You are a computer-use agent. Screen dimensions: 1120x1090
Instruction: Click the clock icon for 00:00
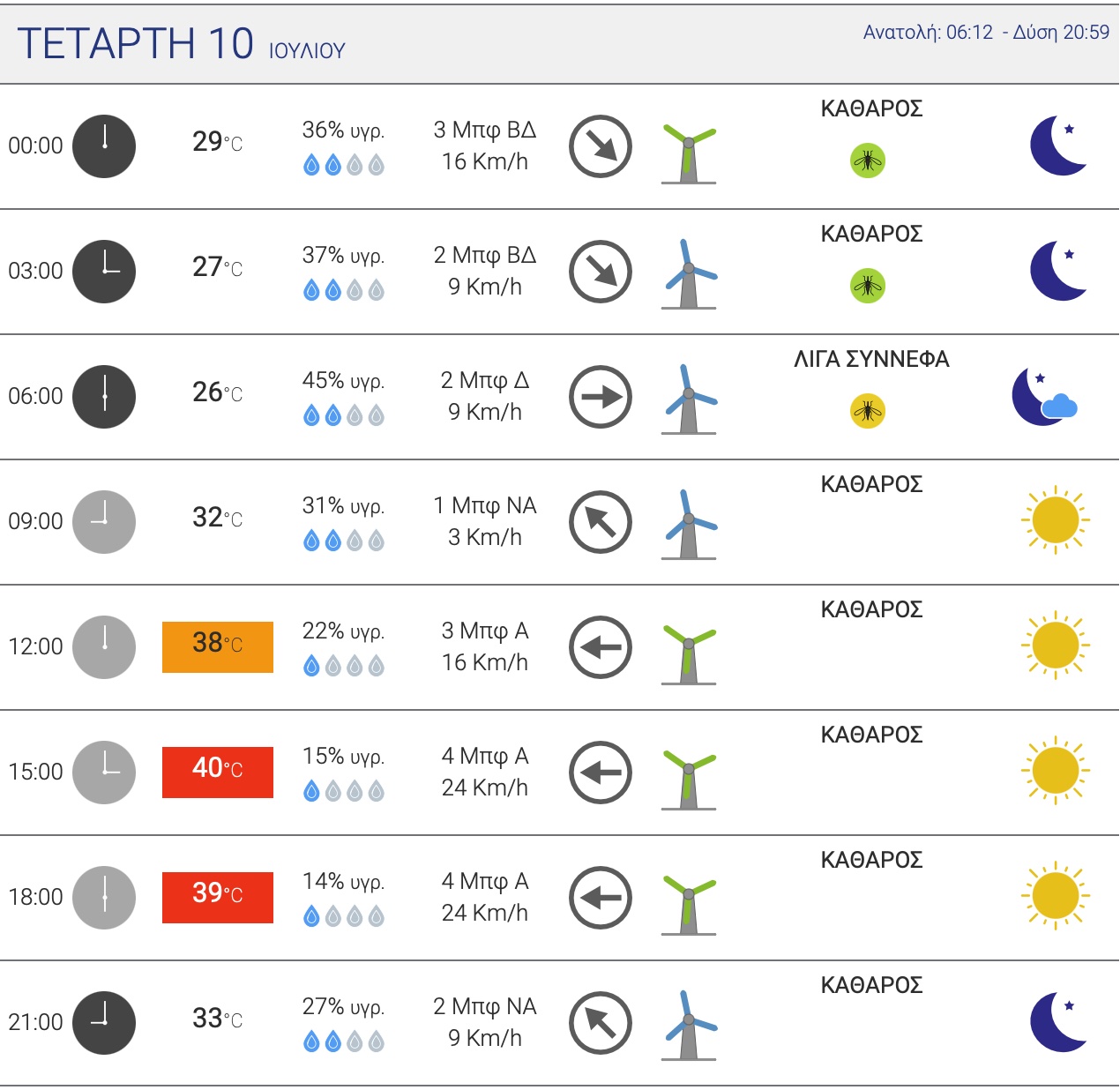coord(104,146)
